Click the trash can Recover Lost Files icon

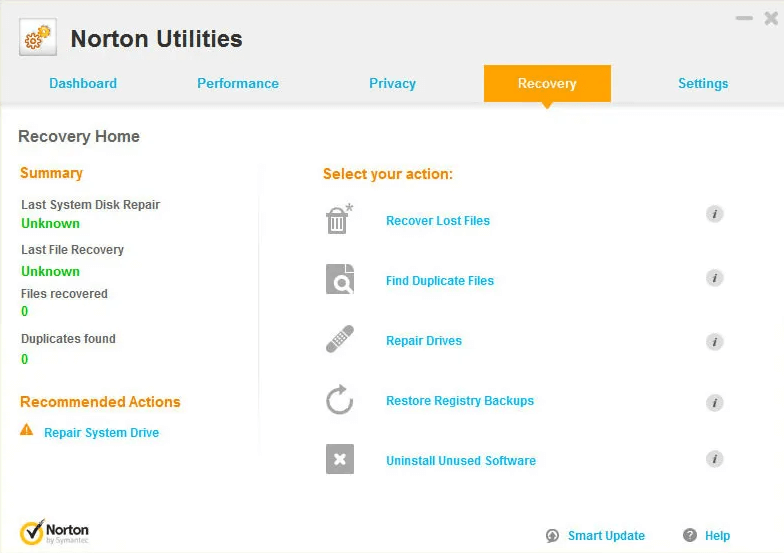click(x=339, y=219)
